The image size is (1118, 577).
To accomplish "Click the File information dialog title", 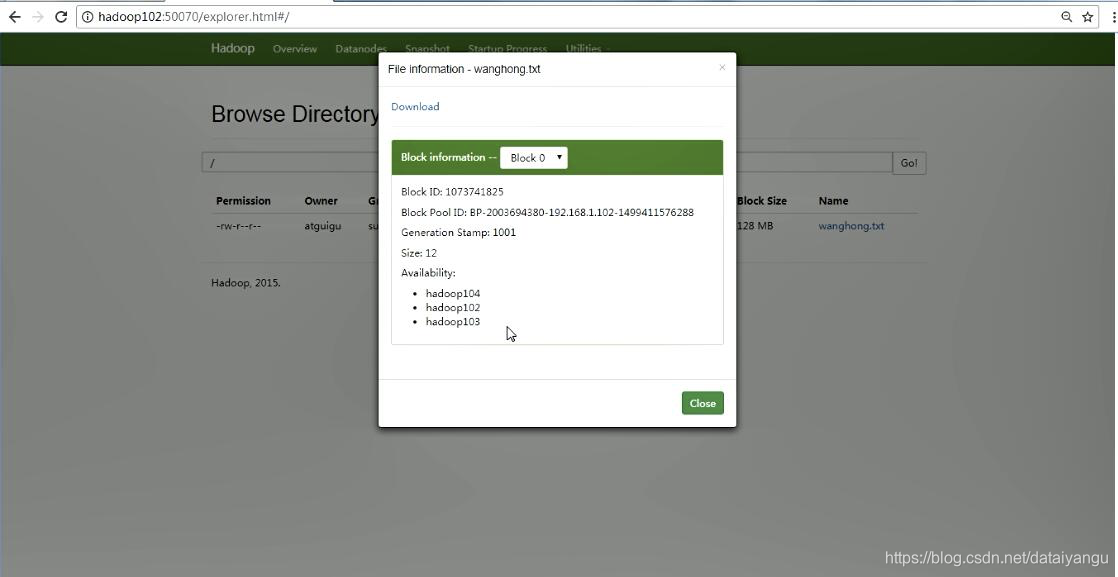I will [x=464, y=69].
